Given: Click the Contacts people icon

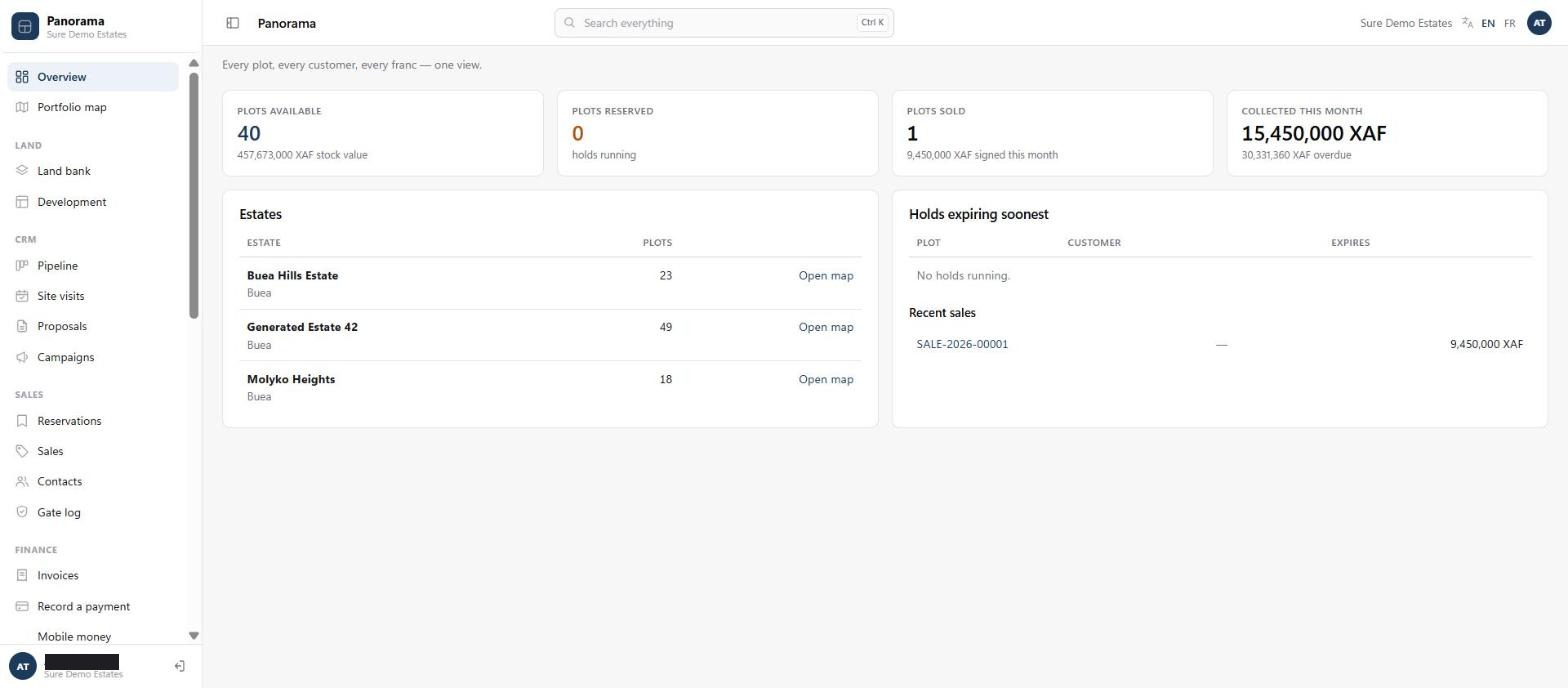Looking at the screenshot, I should click(22, 481).
